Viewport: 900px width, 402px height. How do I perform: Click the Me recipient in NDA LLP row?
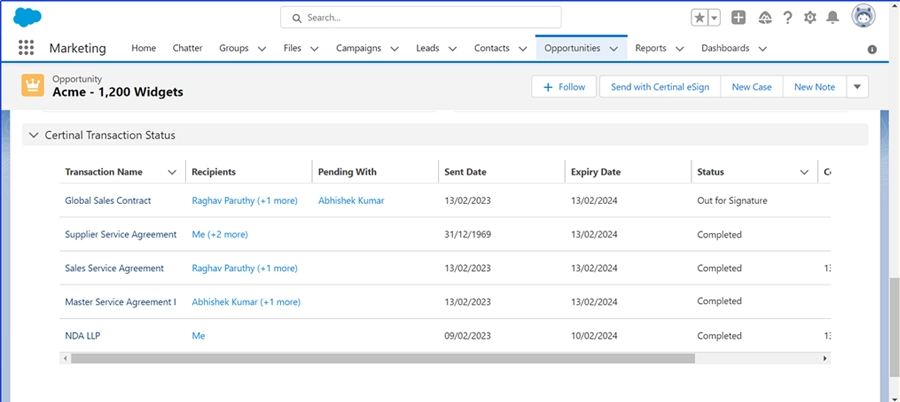pos(198,335)
